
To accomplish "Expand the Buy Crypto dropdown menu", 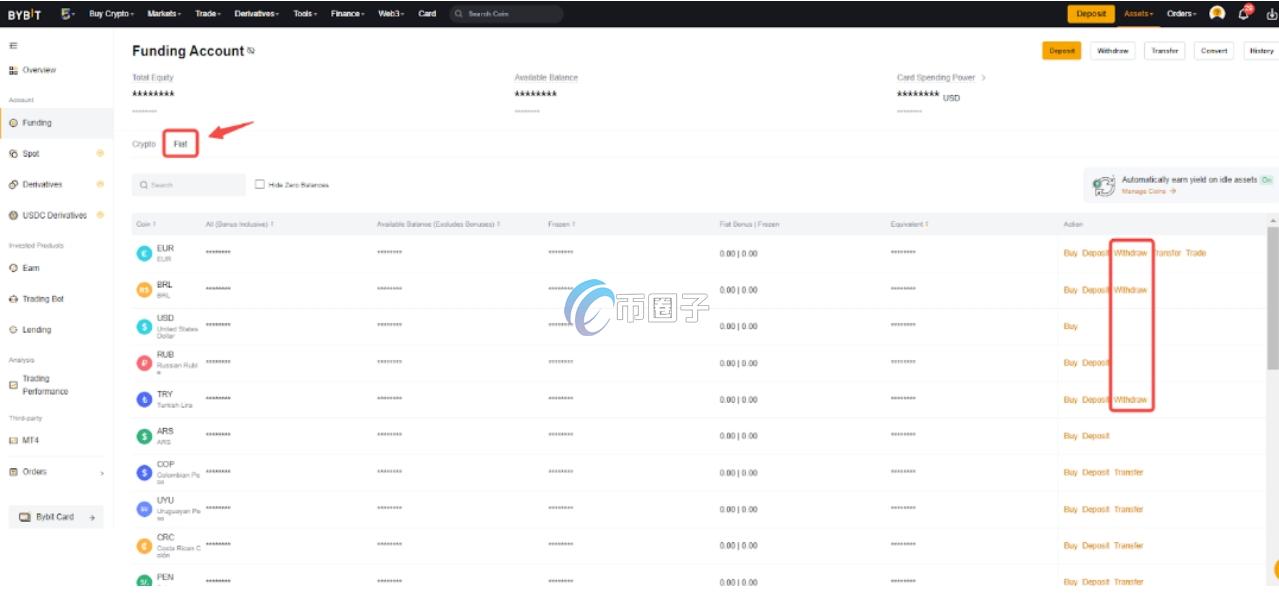I will tap(110, 14).
